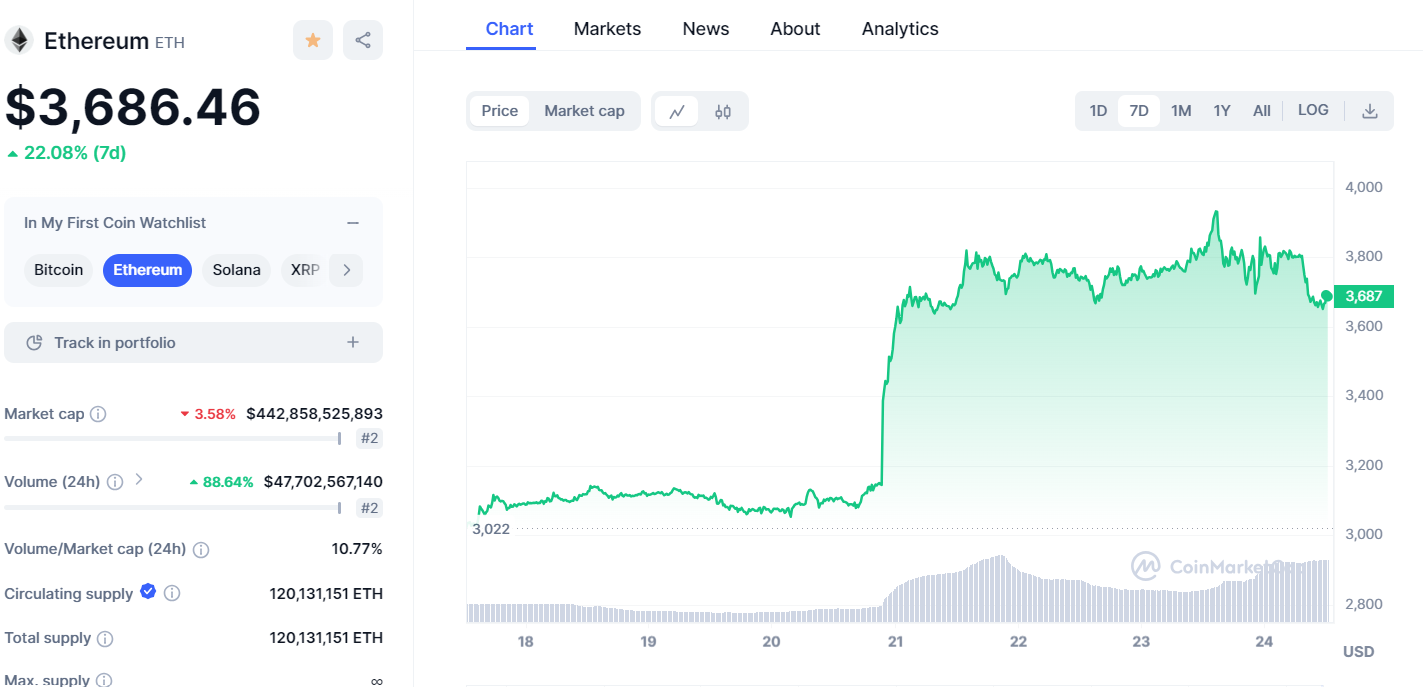Click the Market cap rank progress bar
1423x687 pixels.
point(172,438)
